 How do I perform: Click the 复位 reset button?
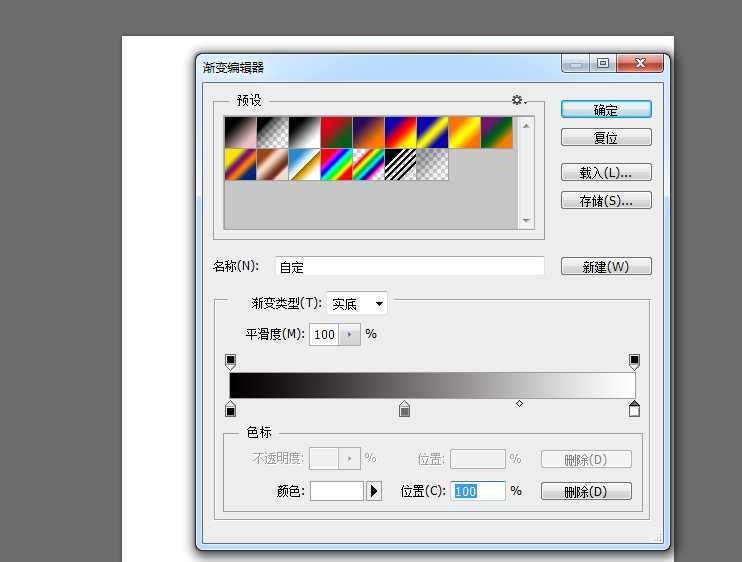point(606,138)
